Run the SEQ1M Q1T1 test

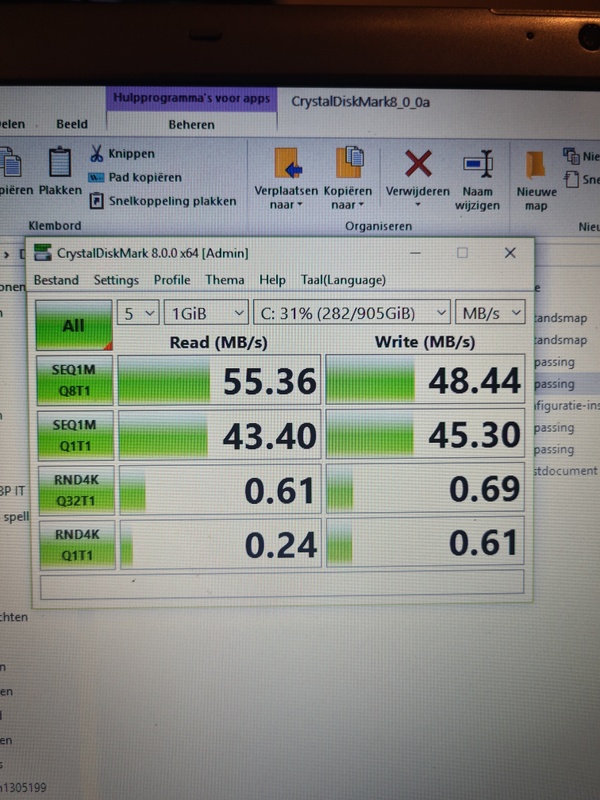point(75,435)
